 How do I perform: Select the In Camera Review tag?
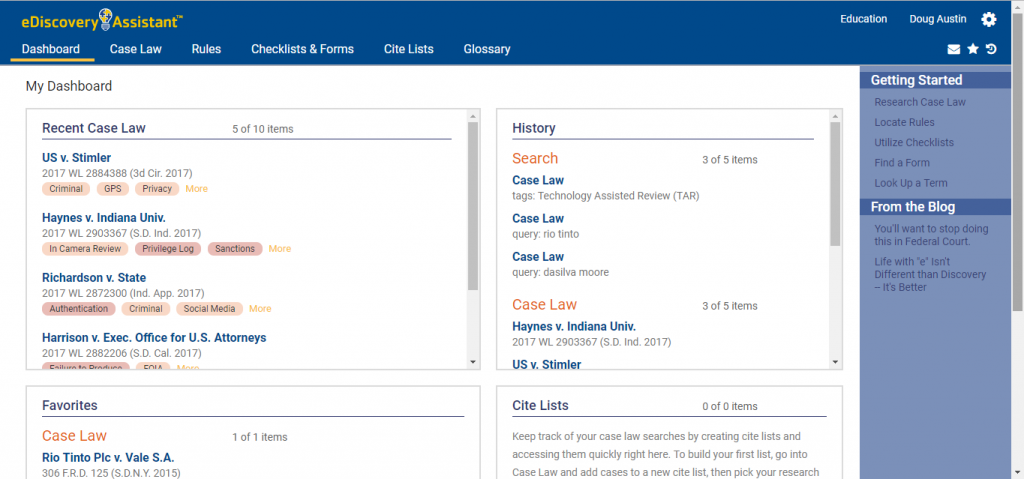click(85, 249)
